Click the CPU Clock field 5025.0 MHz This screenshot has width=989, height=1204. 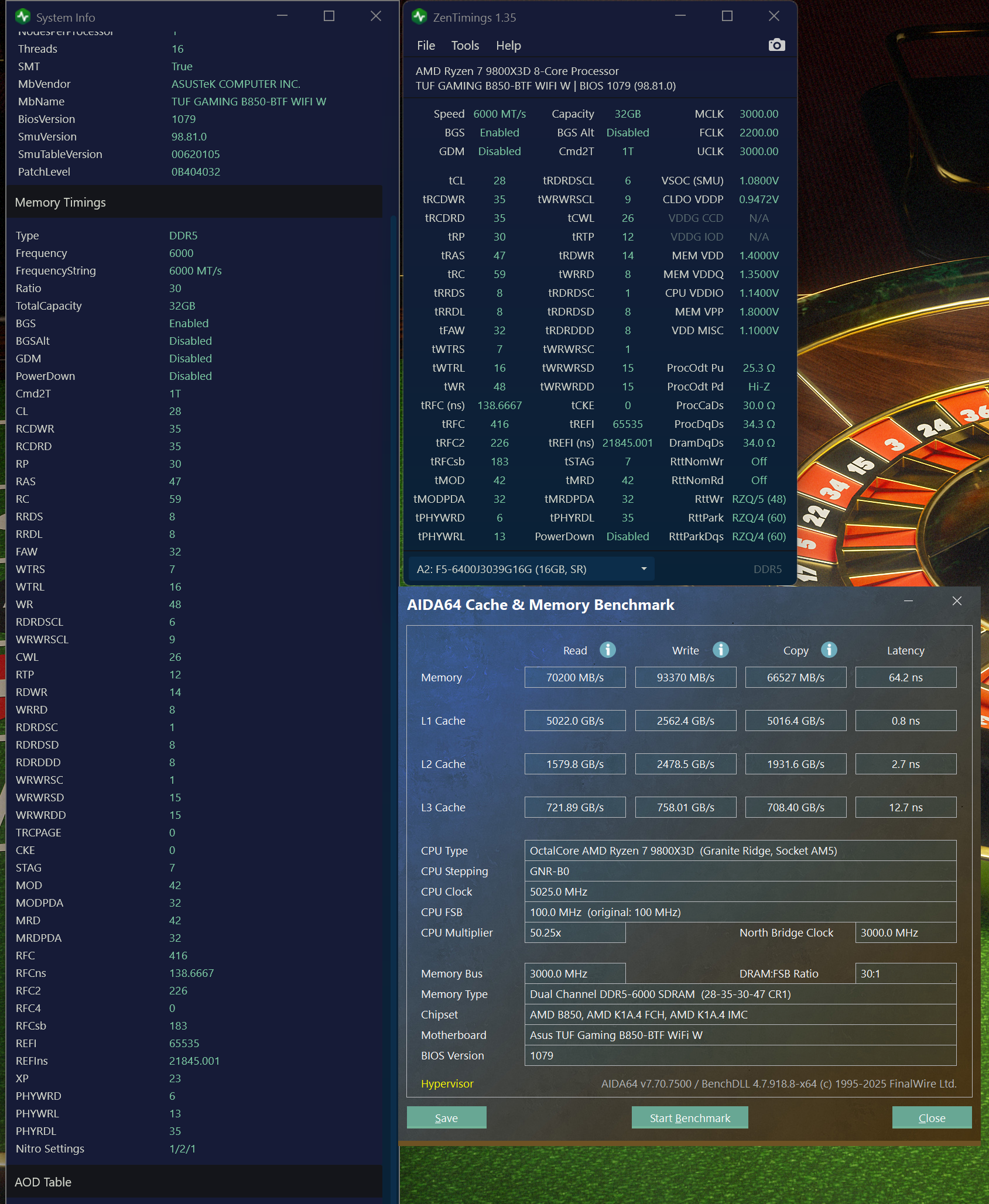click(x=740, y=891)
